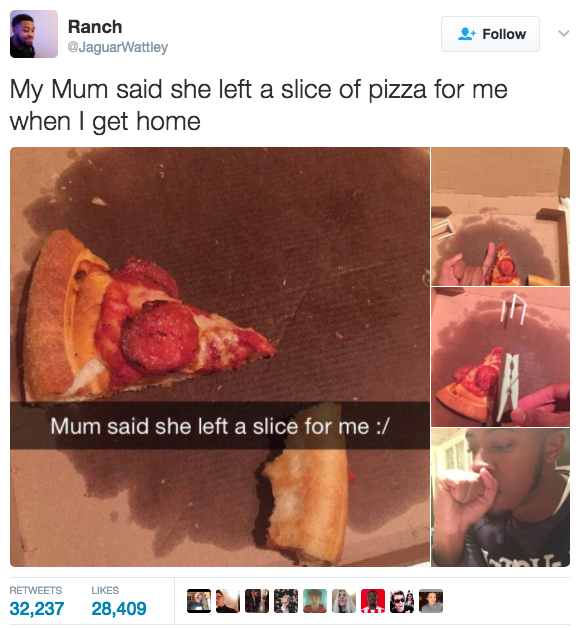Viewport: 584px width, 630px height.
Task: Click third liker avatar in row
Action: click(x=257, y=601)
